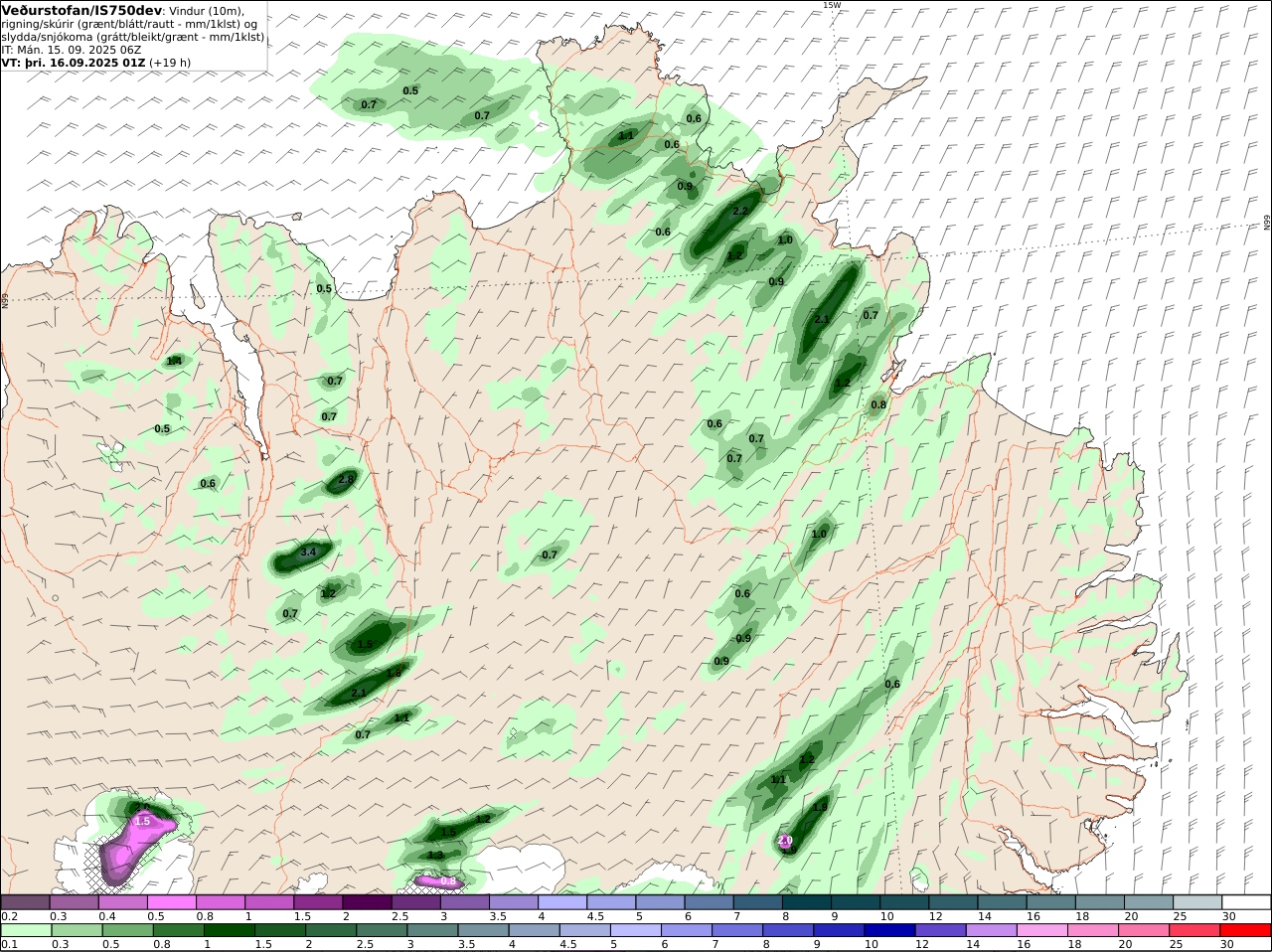This screenshot has width=1272, height=952.
Task: Click the lavender rain swatch labeled 5
Action: pos(636,930)
